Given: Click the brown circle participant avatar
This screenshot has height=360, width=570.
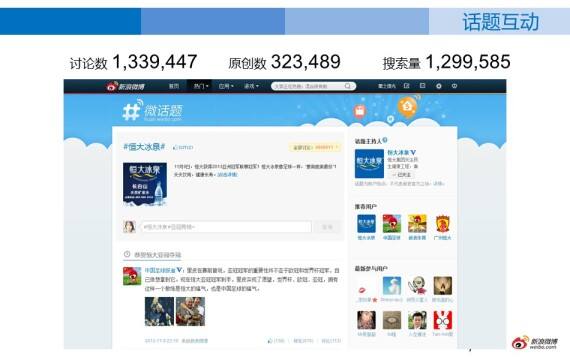Looking at the screenshot, I should pyautogui.click(x=392, y=320).
